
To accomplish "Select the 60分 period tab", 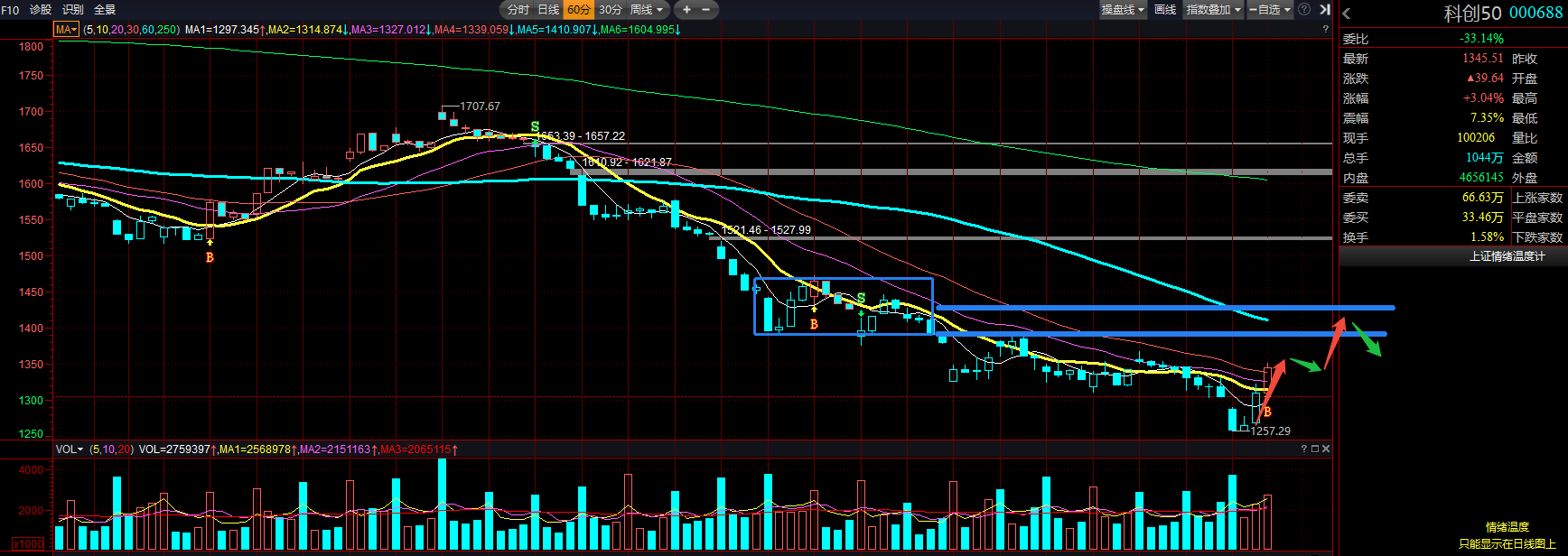I will point(578,10).
